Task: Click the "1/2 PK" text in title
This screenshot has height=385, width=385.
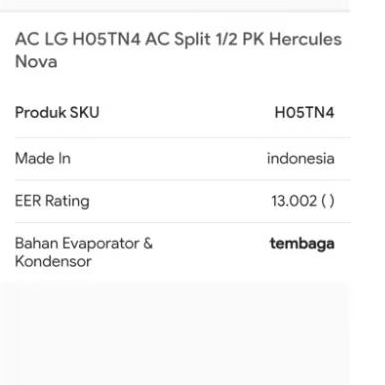Action: 240,39
